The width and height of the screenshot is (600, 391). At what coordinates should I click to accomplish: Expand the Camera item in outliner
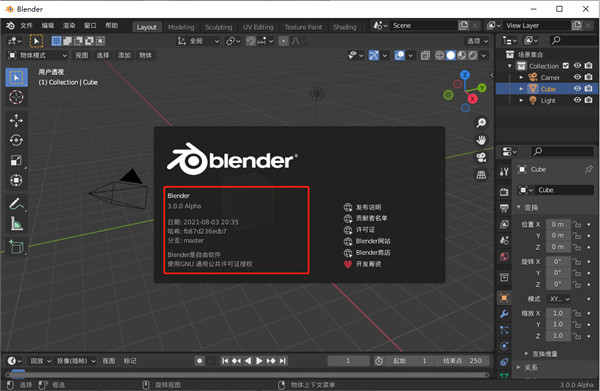[521, 77]
